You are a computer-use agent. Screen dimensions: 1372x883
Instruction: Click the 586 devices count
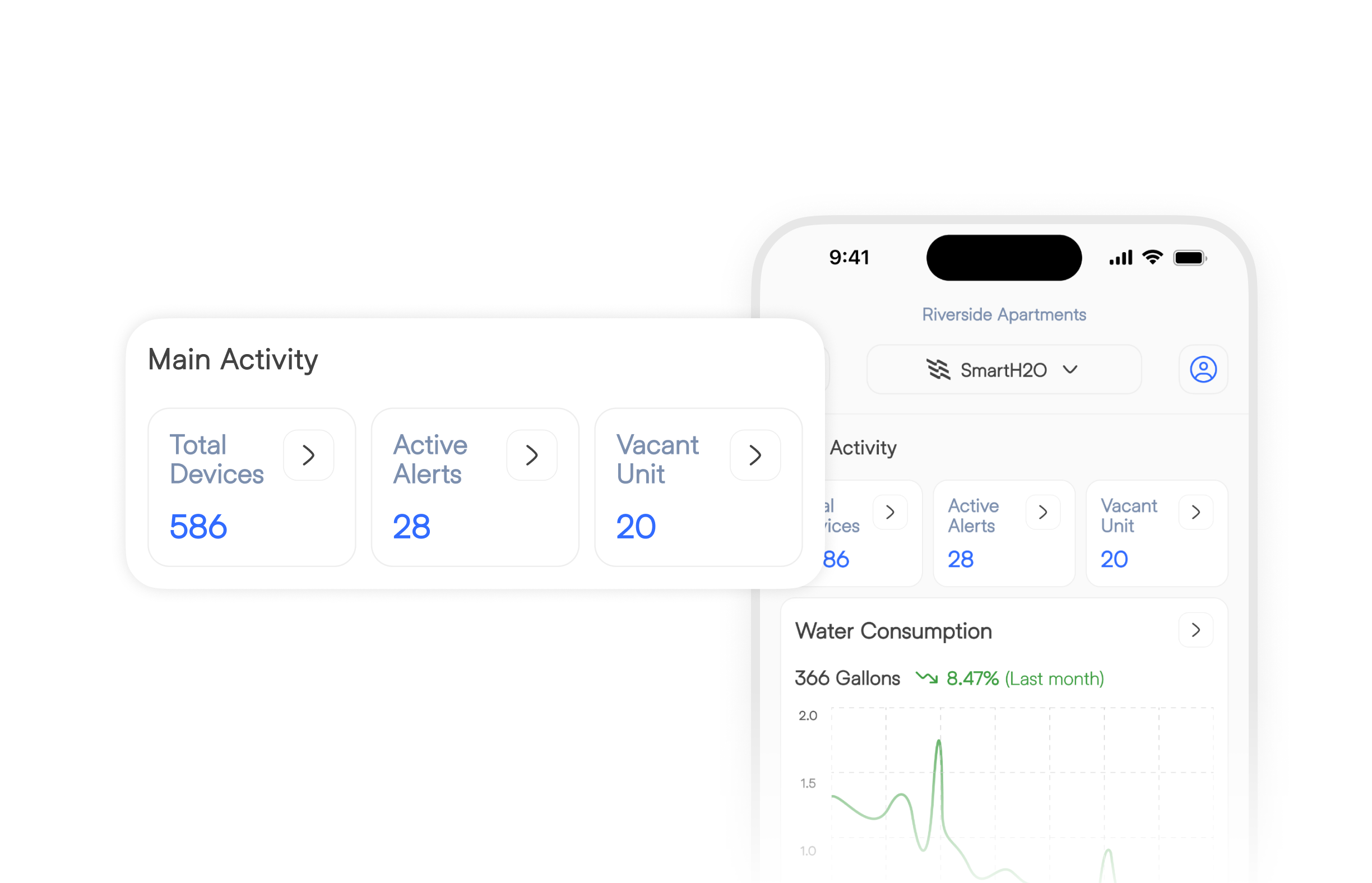(198, 526)
